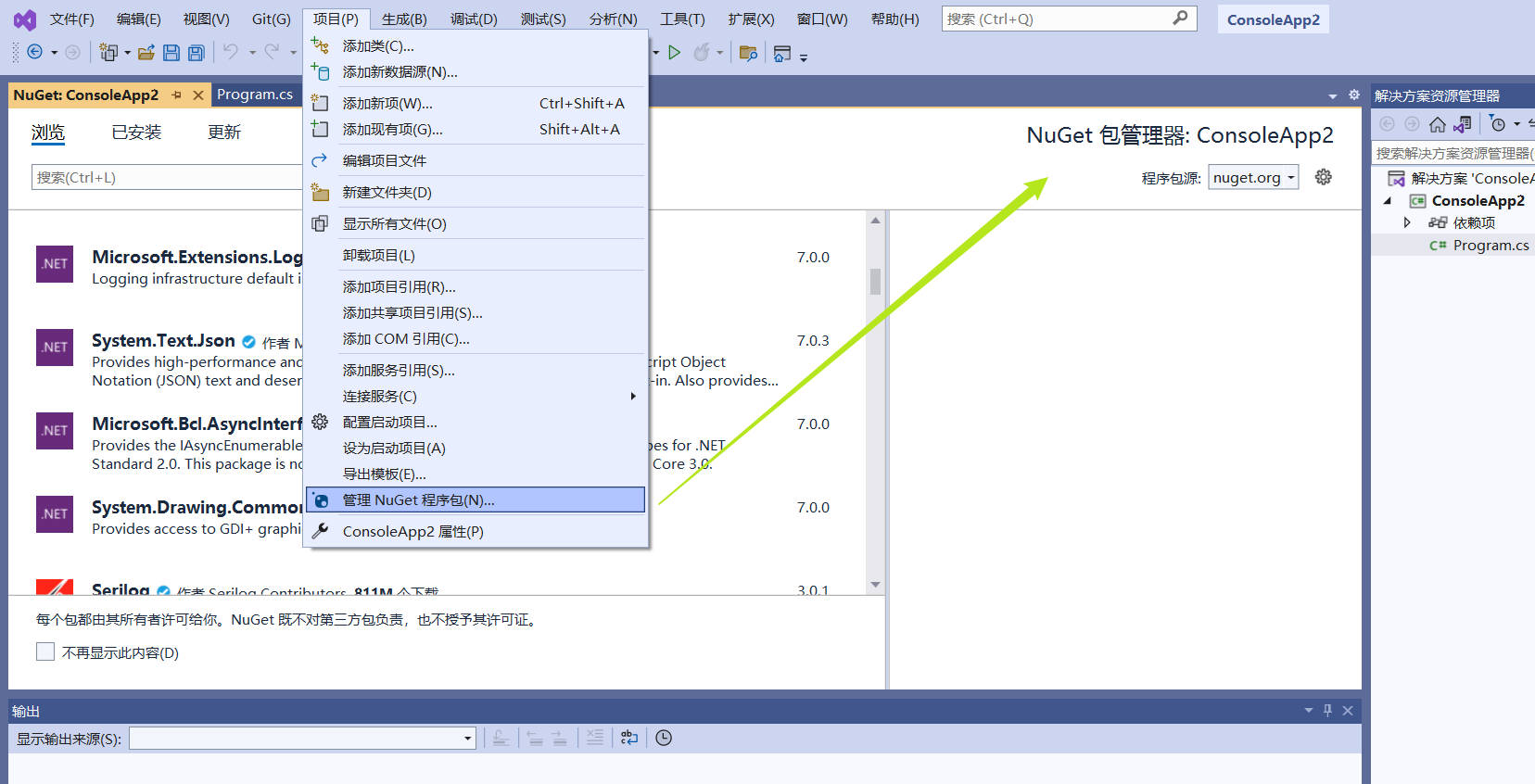Open the NuGet settings gear beside nuget.org

1324,177
